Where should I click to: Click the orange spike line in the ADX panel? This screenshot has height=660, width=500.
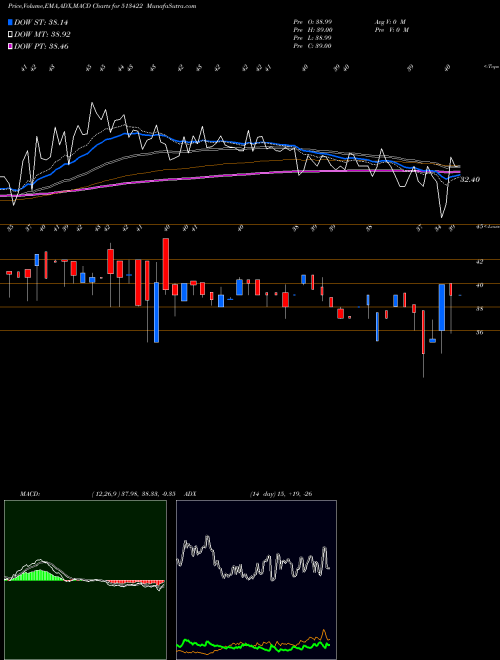click(x=324, y=635)
